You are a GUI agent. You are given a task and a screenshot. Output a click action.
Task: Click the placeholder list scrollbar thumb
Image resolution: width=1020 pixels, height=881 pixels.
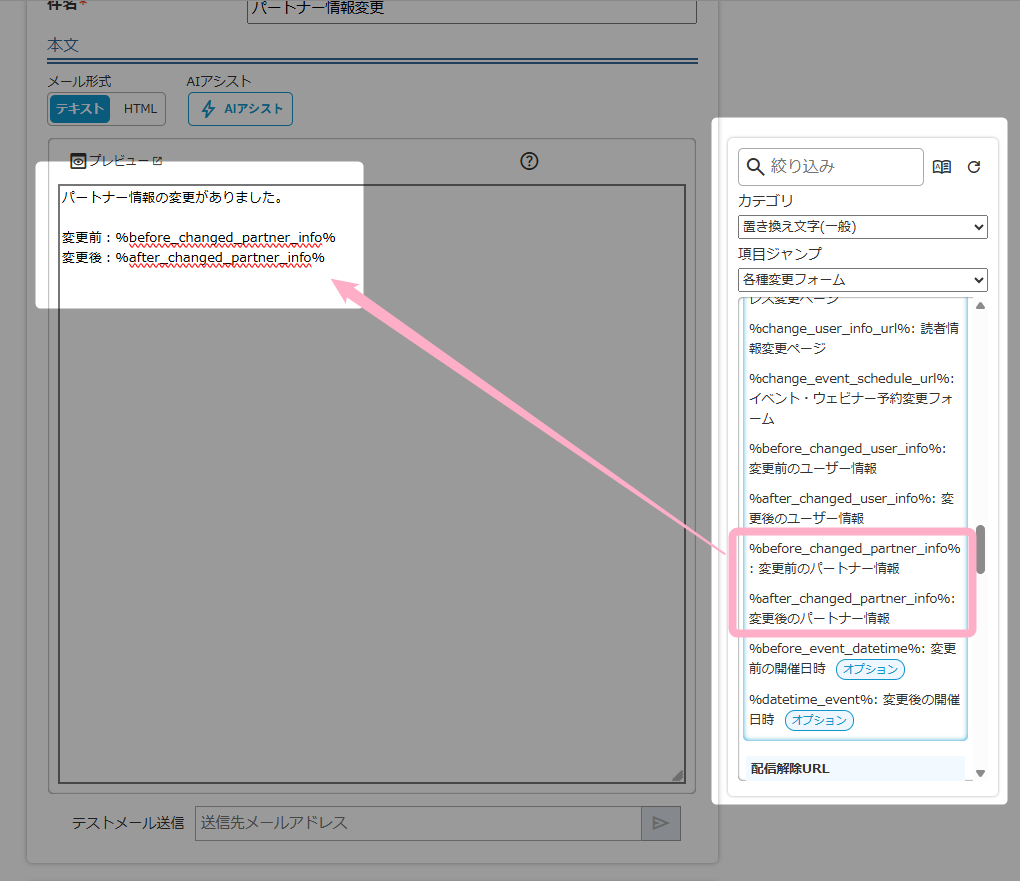pyautogui.click(x=981, y=549)
